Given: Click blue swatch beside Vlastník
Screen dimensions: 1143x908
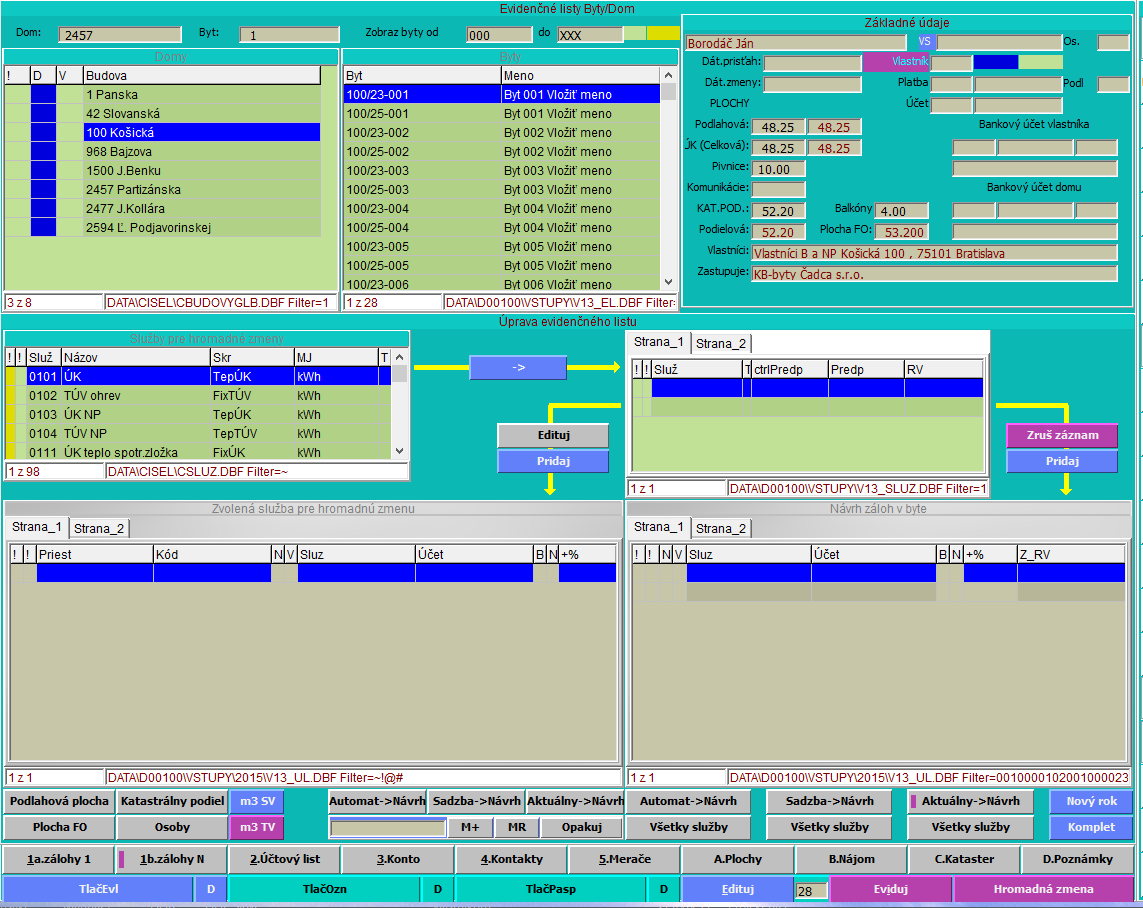Looking at the screenshot, I should (x=996, y=62).
